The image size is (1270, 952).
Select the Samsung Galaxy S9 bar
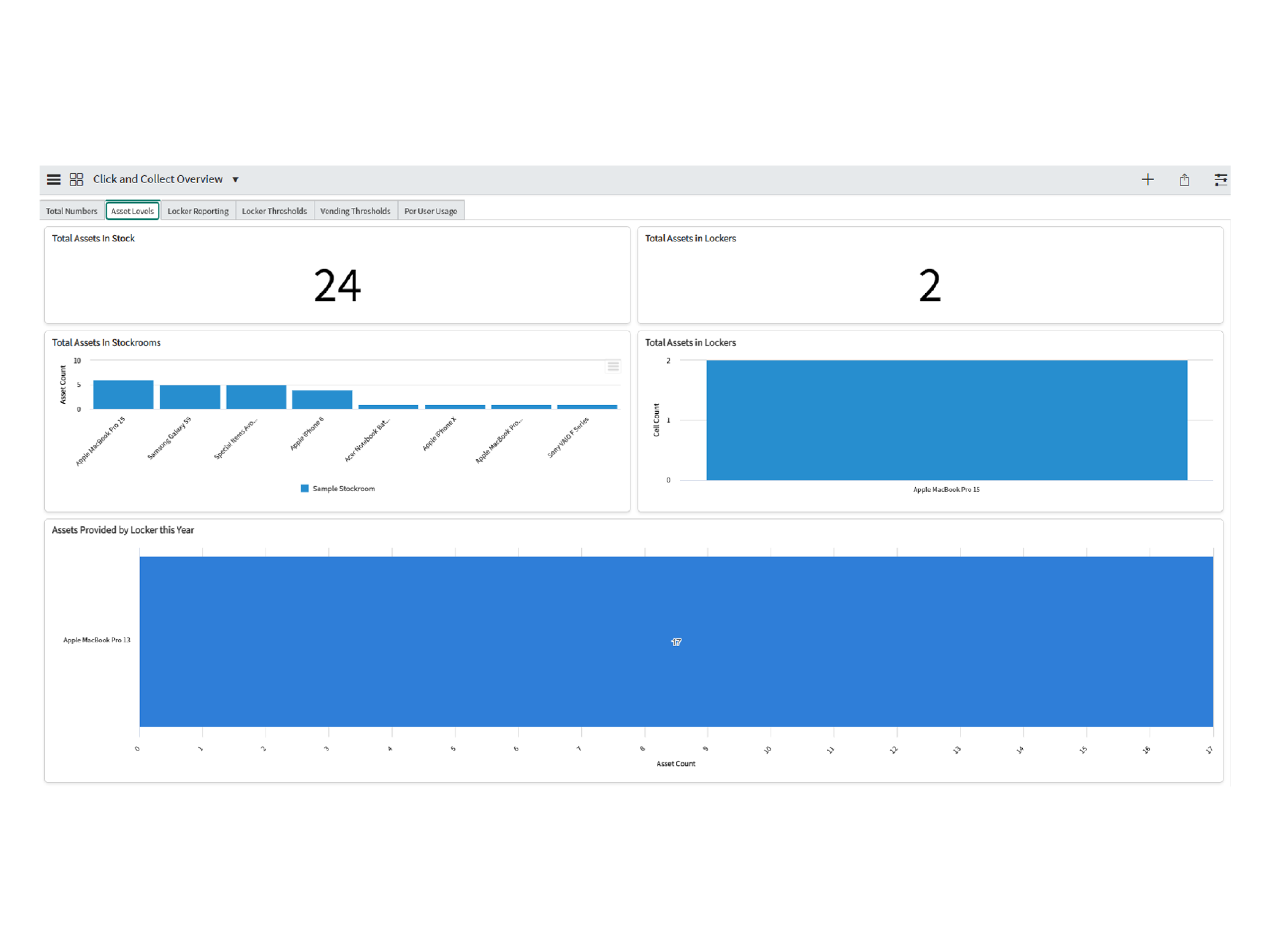(x=189, y=397)
